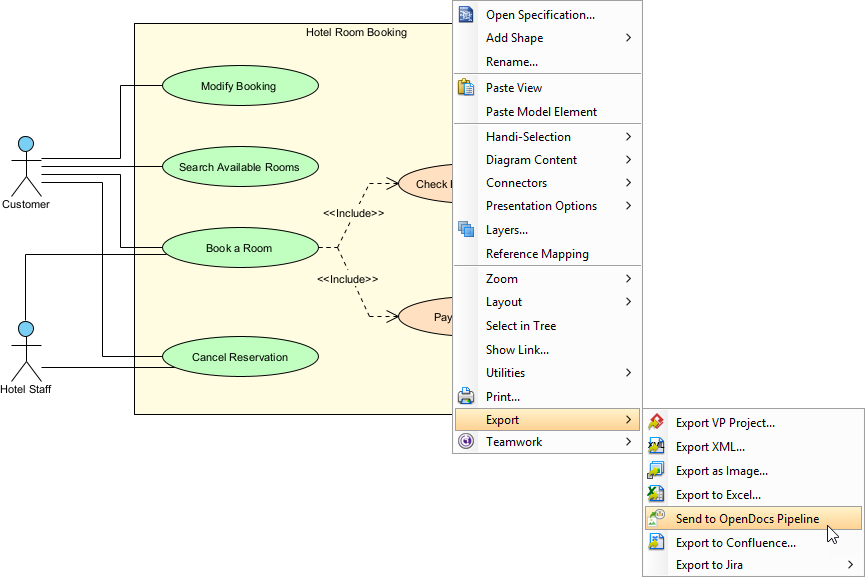Viewport: 865px width, 577px height.
Task: Choose Reference Mapping
Action: pyautogui.click(x=540, y=253)
